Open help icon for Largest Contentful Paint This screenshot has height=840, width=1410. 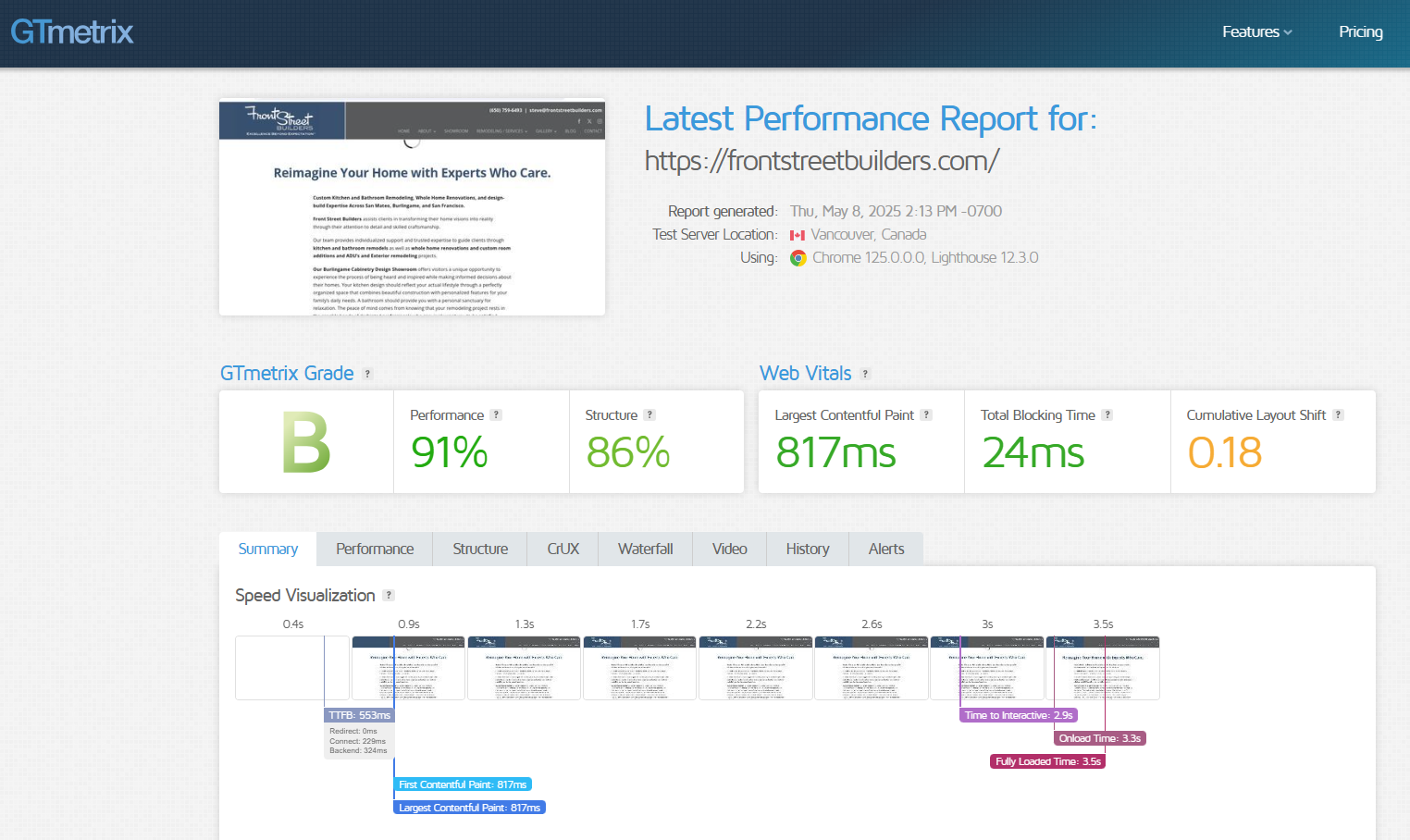pyautogui.click(x=926, y=415)
